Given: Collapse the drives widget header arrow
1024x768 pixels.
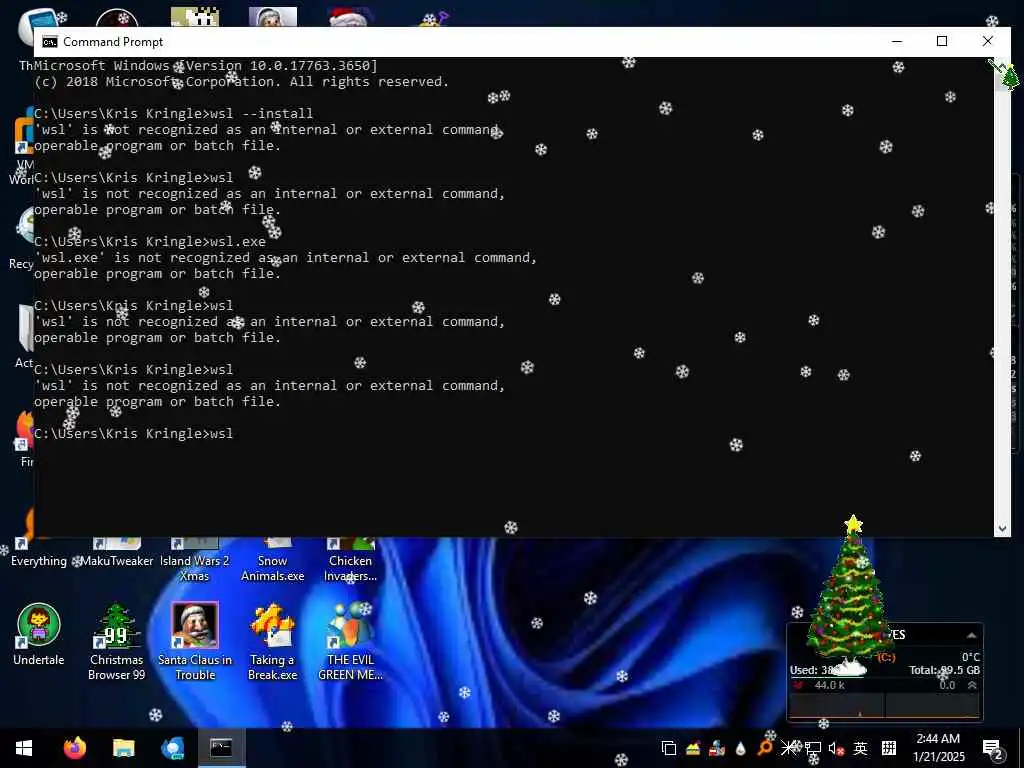Looking at the screenshot, I should click(972, 635).
